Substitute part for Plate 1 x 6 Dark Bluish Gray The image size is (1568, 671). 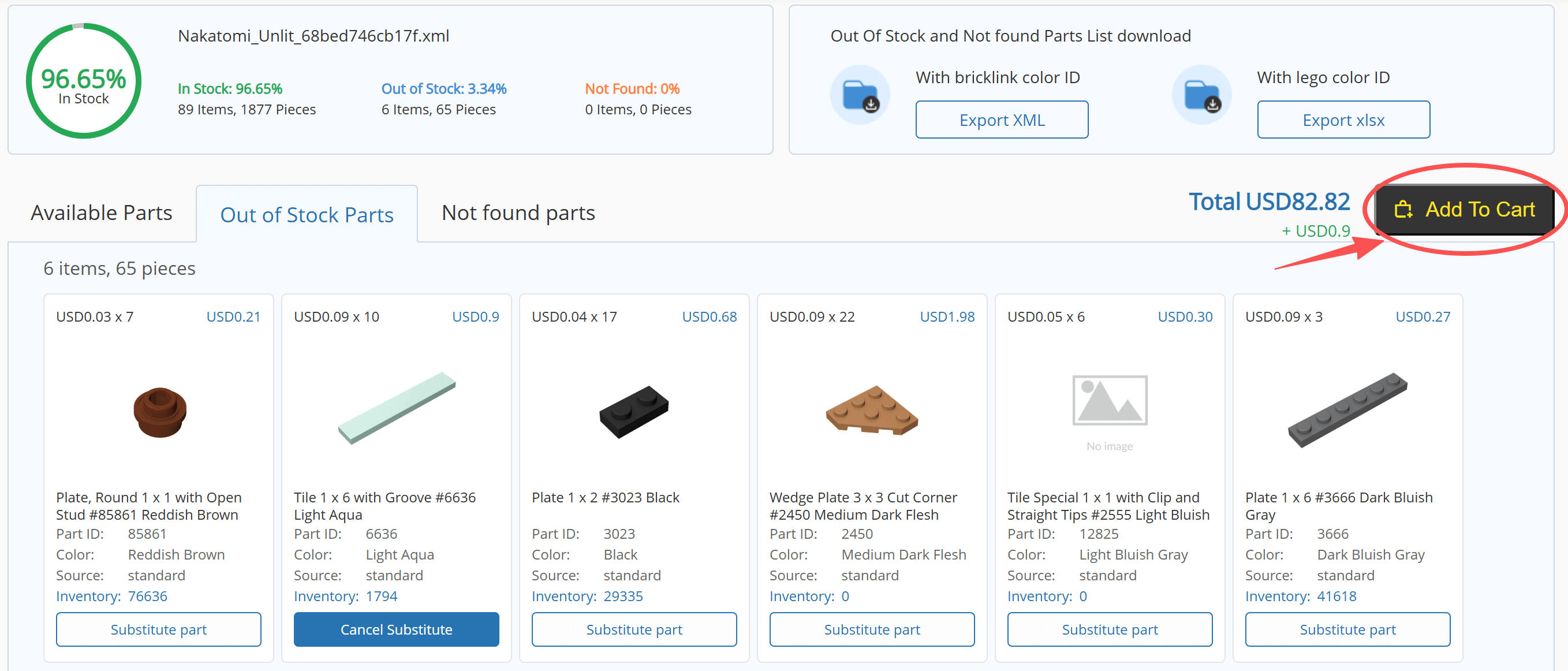click(x=1347, y=629)
